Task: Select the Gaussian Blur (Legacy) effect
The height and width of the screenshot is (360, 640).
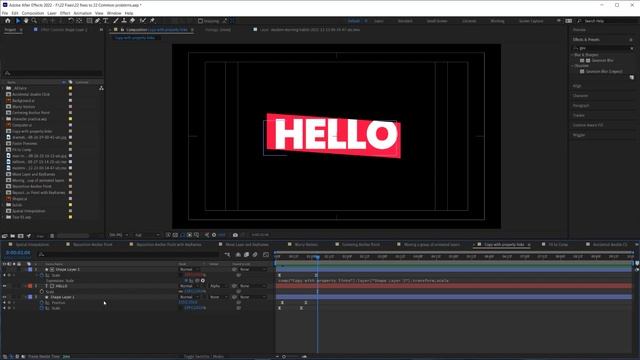Action: [604, 71]
